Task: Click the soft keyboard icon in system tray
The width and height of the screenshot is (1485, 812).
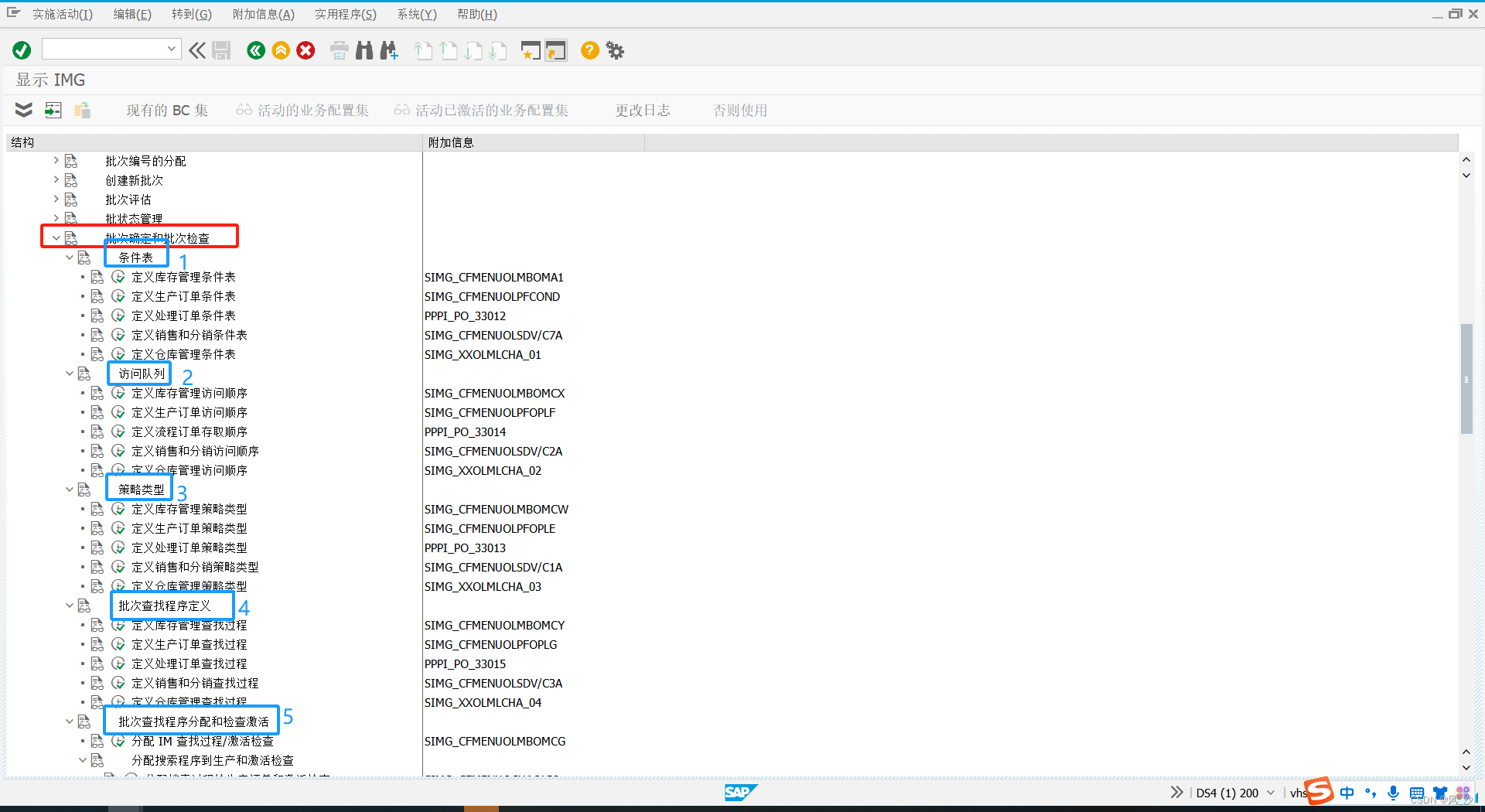Action: point(1416,793)
